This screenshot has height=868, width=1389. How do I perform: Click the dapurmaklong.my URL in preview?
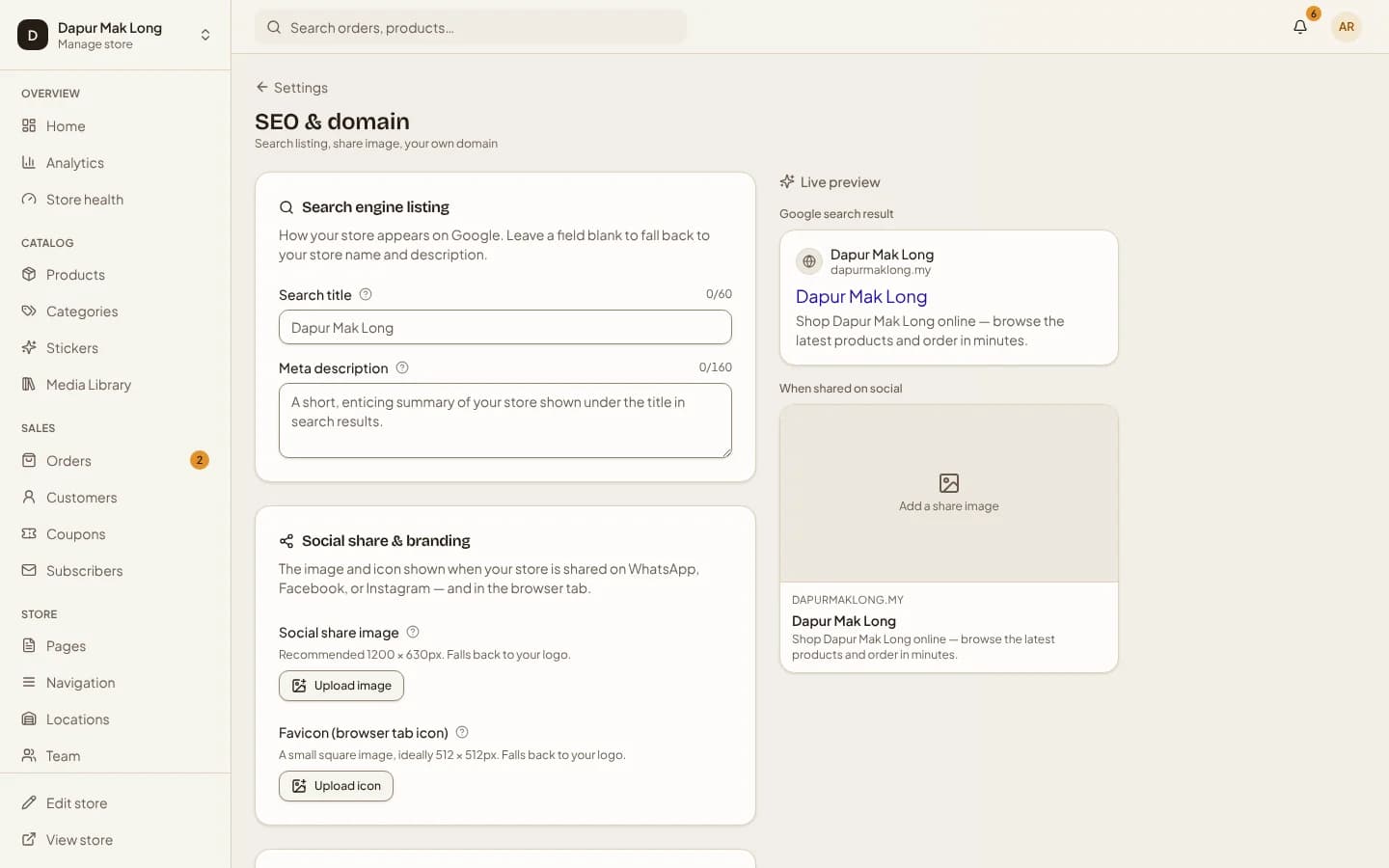pos(881,270)
